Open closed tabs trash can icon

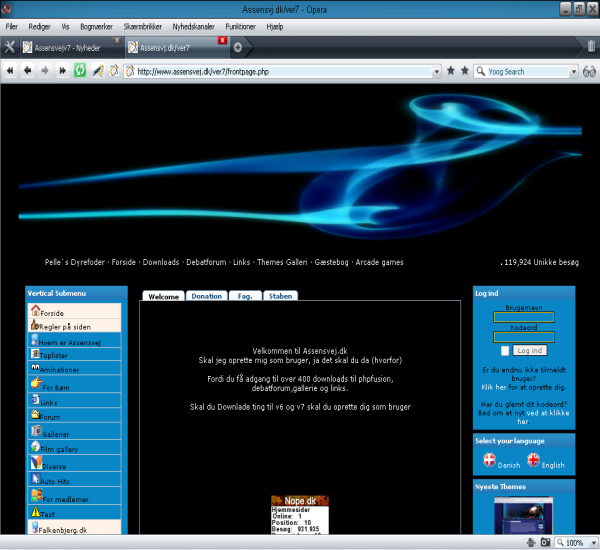pyautogui.click(x=591, y=46)
